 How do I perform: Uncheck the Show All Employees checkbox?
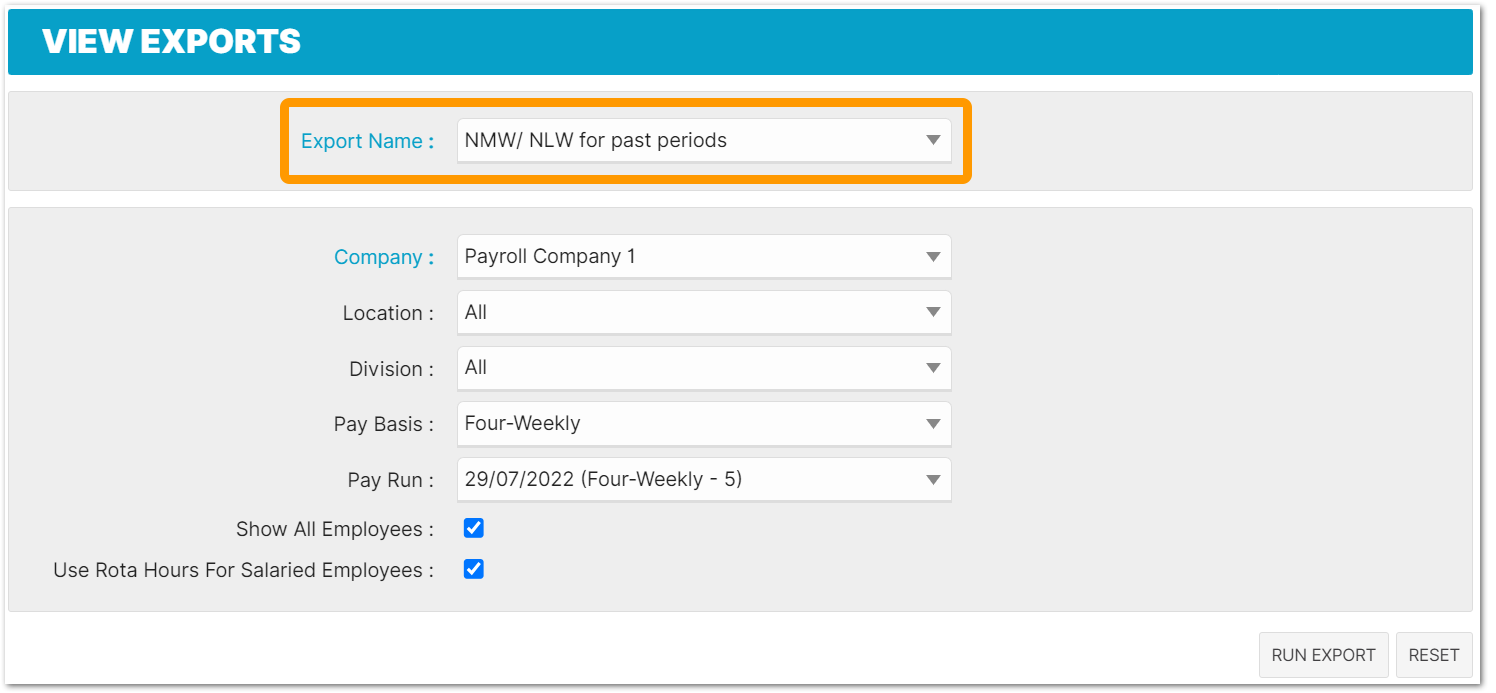click(474, 528)
